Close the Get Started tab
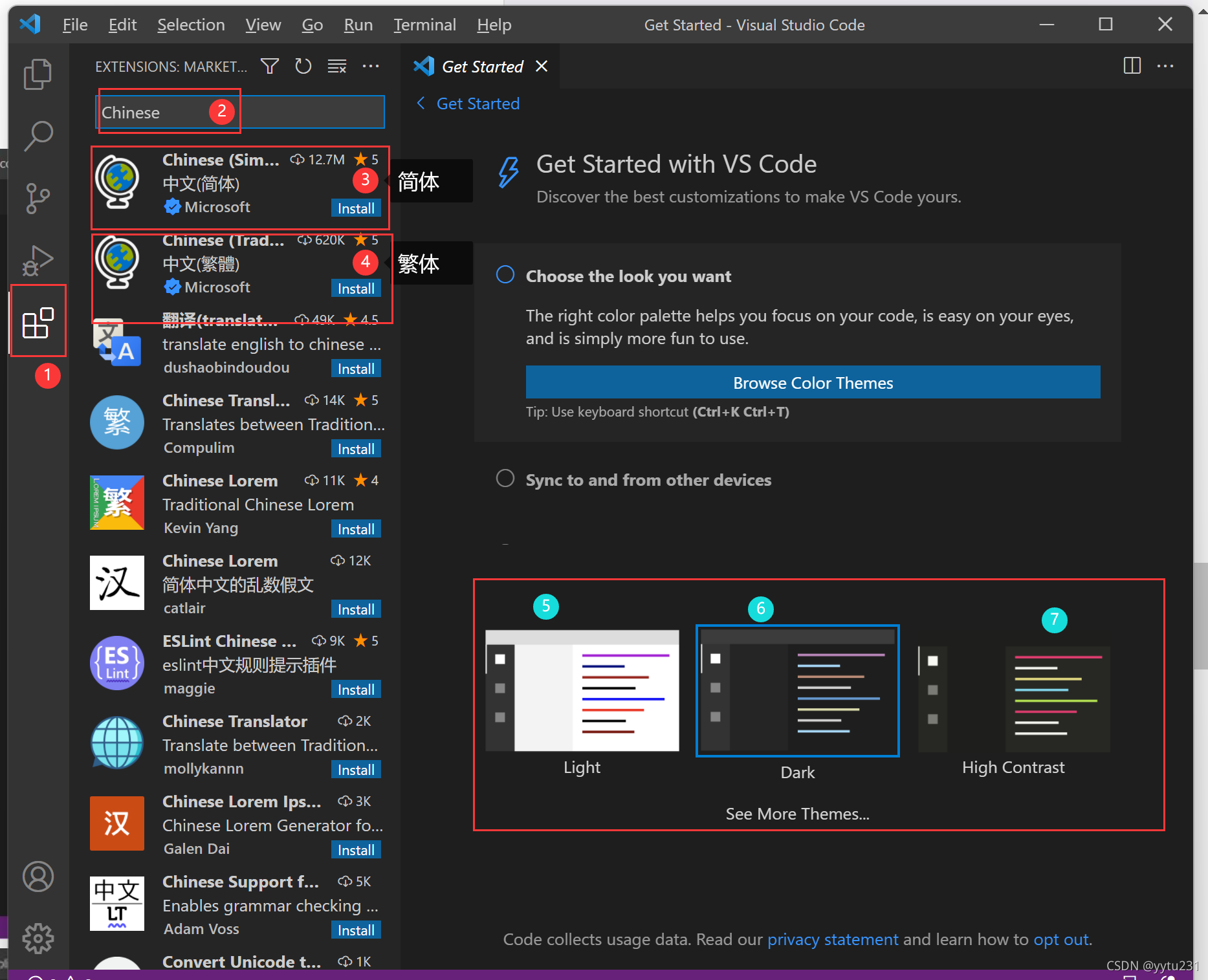 pyautogui.click(x=542, y=66)
